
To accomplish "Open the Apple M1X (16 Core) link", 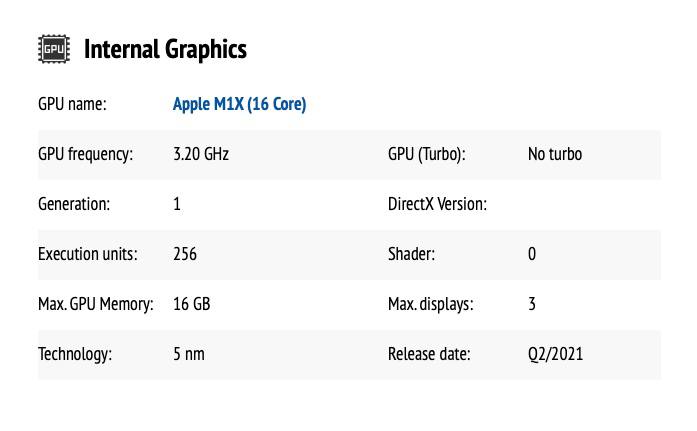I will point(239,104).
